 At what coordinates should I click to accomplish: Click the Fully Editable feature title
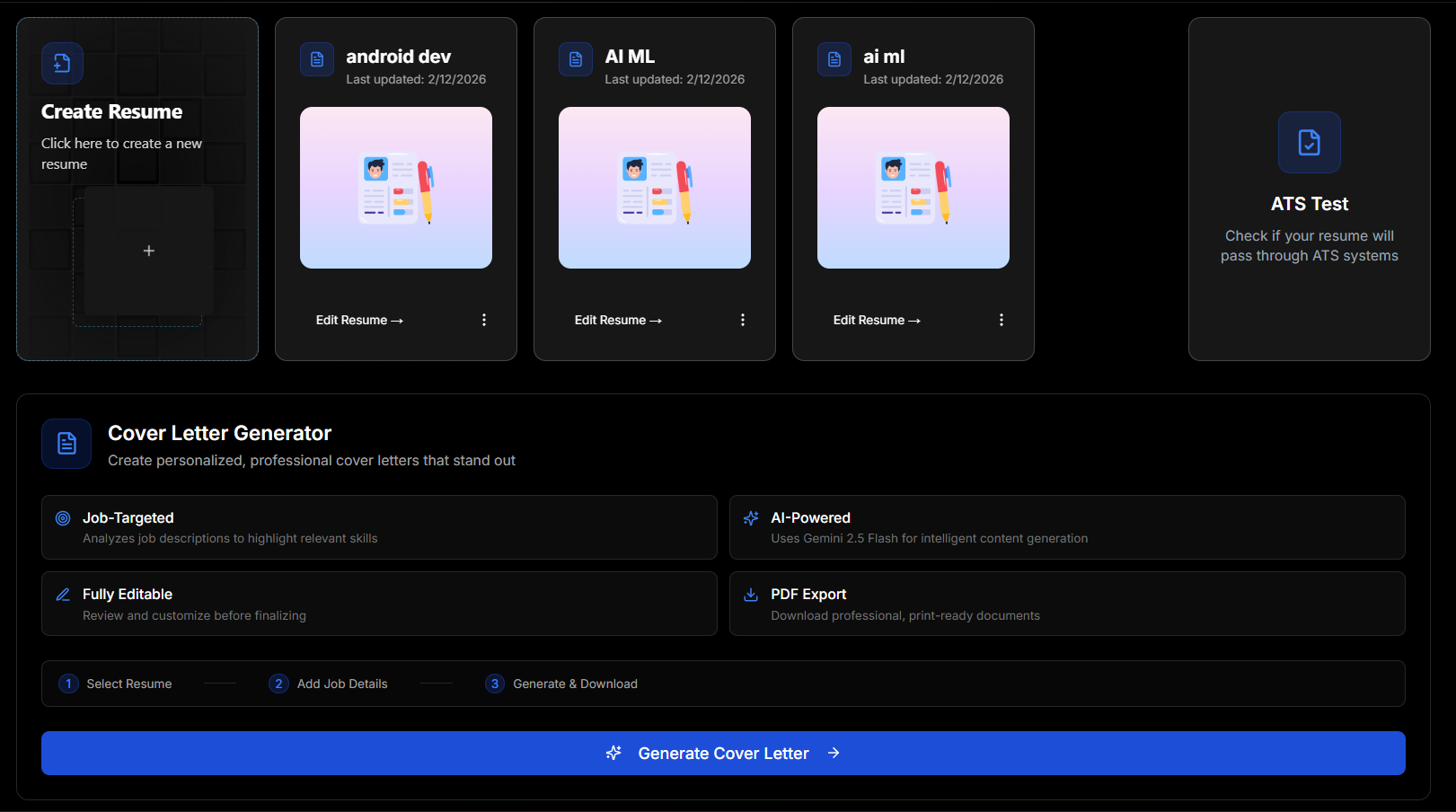pos(128,594)
